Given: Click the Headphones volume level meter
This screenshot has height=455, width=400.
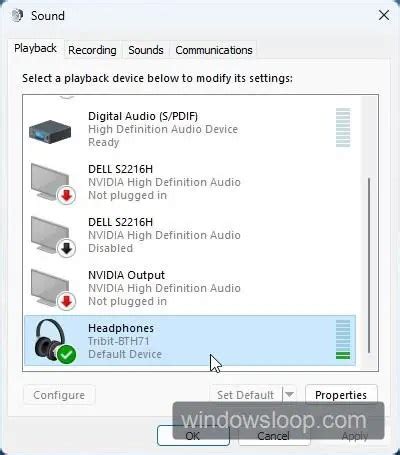Looking at the screenshot, I should point(343,339).
